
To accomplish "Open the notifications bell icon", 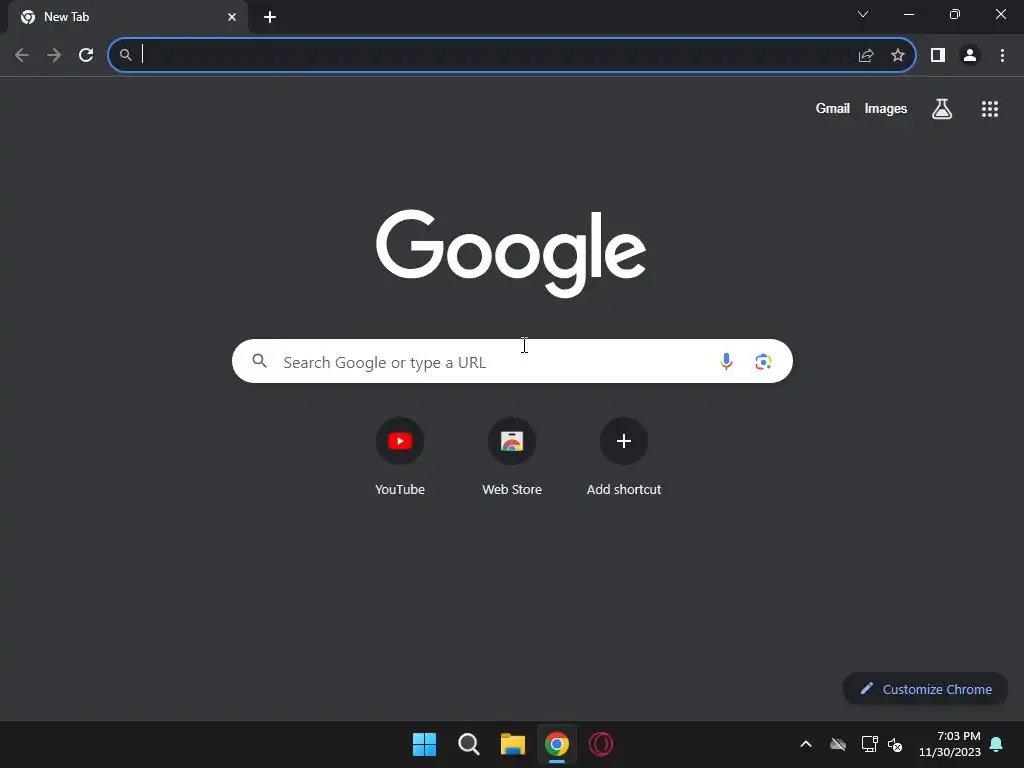I will coord(997,744).
